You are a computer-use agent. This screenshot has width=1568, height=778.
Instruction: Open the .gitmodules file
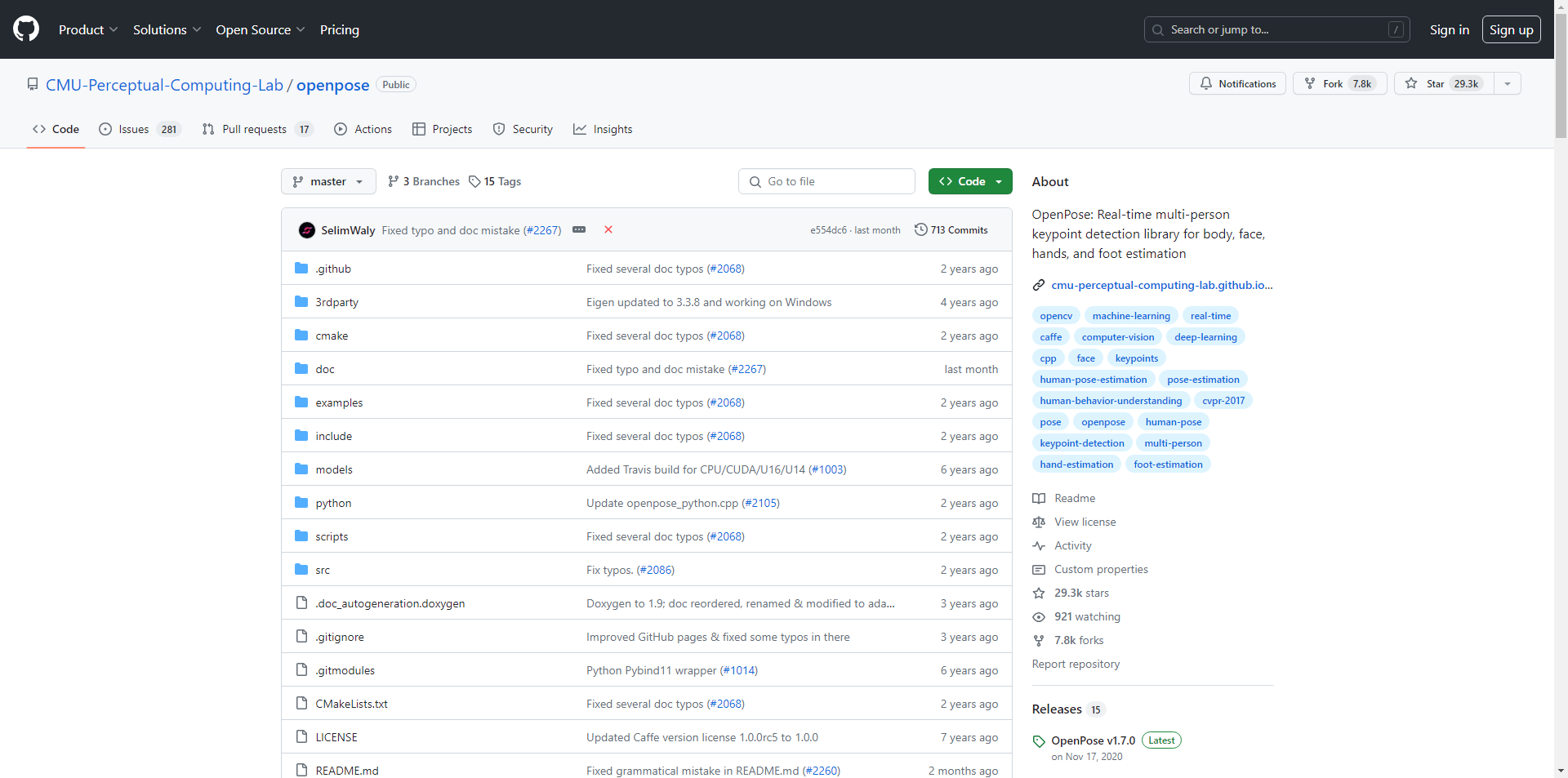(345, 670)
